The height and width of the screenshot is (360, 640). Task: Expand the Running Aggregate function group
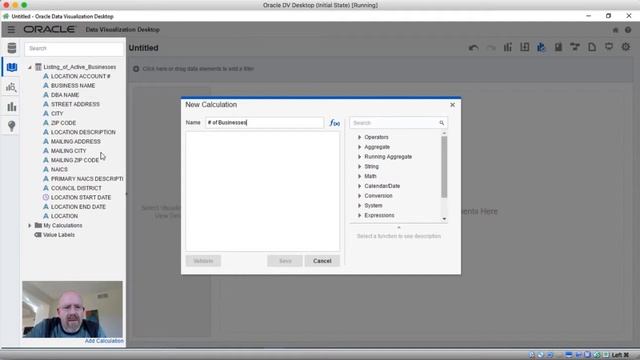pyautogui.click(x=360, y=157)
